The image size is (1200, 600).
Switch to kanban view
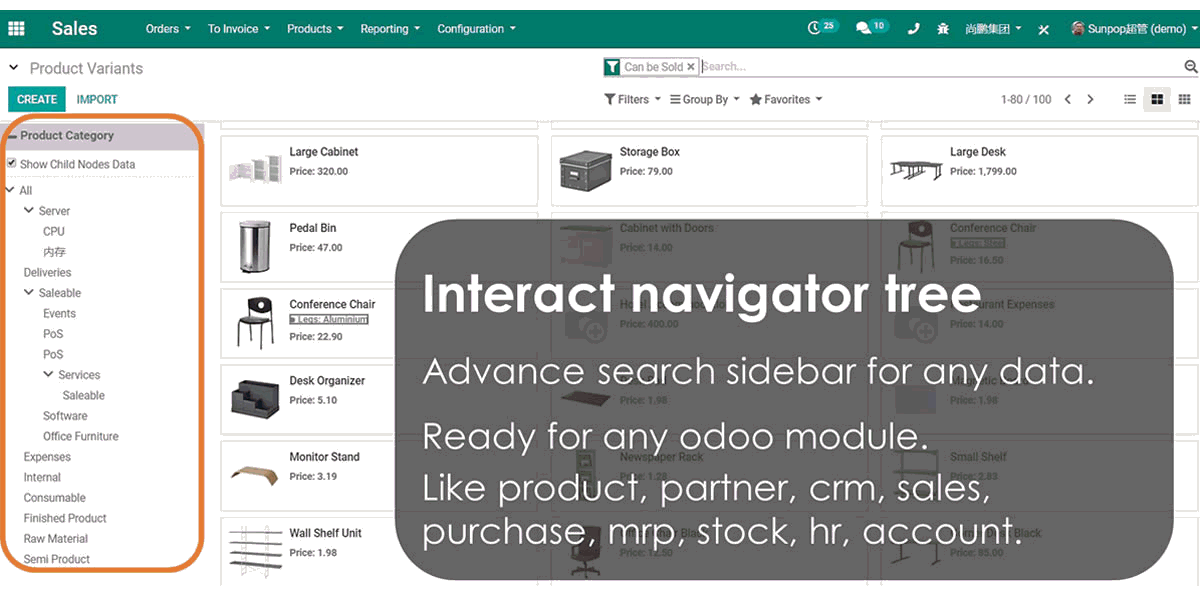click(x=1157, y=99)
